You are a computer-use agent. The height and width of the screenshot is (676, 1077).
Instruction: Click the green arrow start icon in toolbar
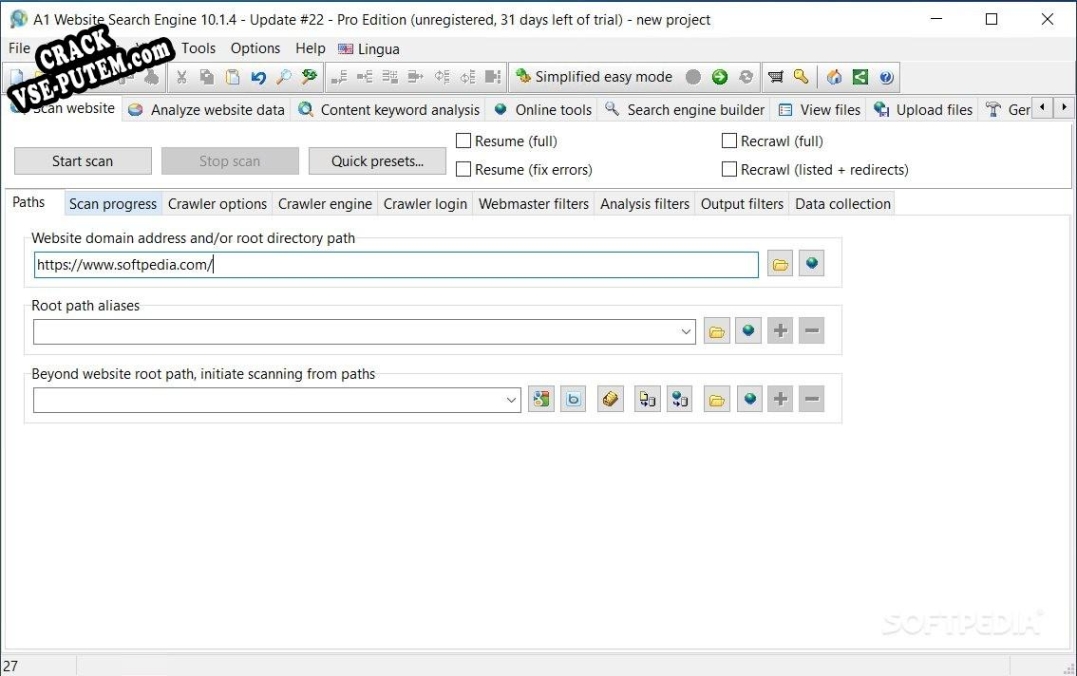pos(719,77)
